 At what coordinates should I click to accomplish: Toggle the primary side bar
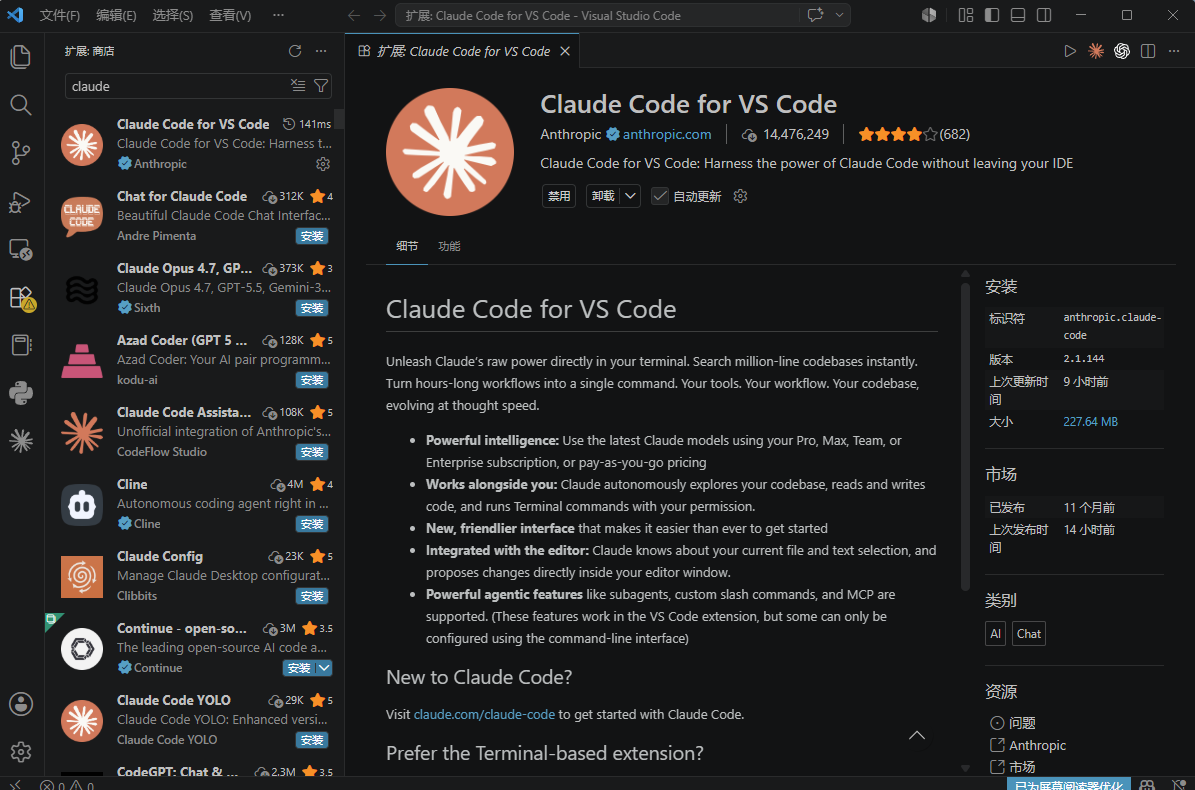click(992, 15)
